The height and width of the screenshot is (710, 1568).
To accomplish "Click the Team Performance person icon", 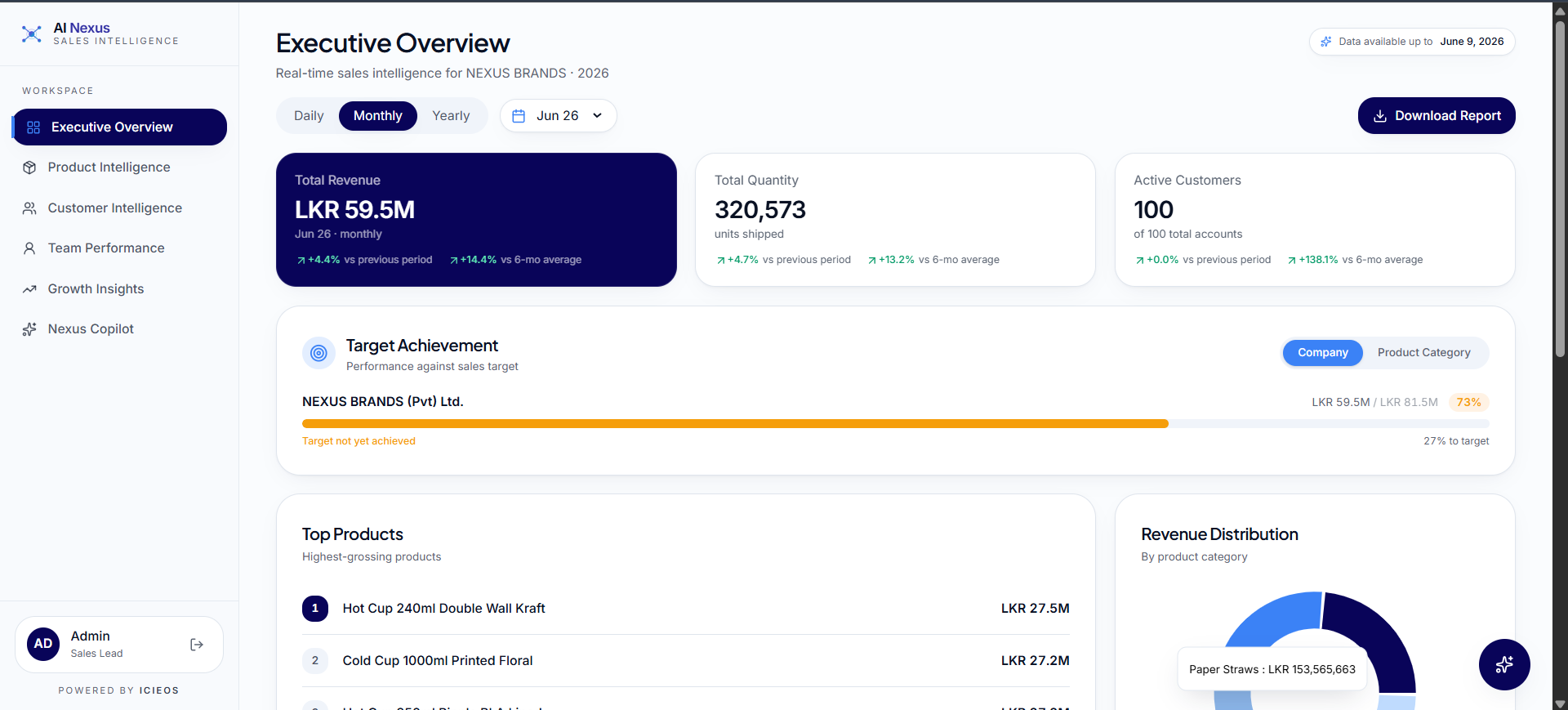I will coord(29,248).
